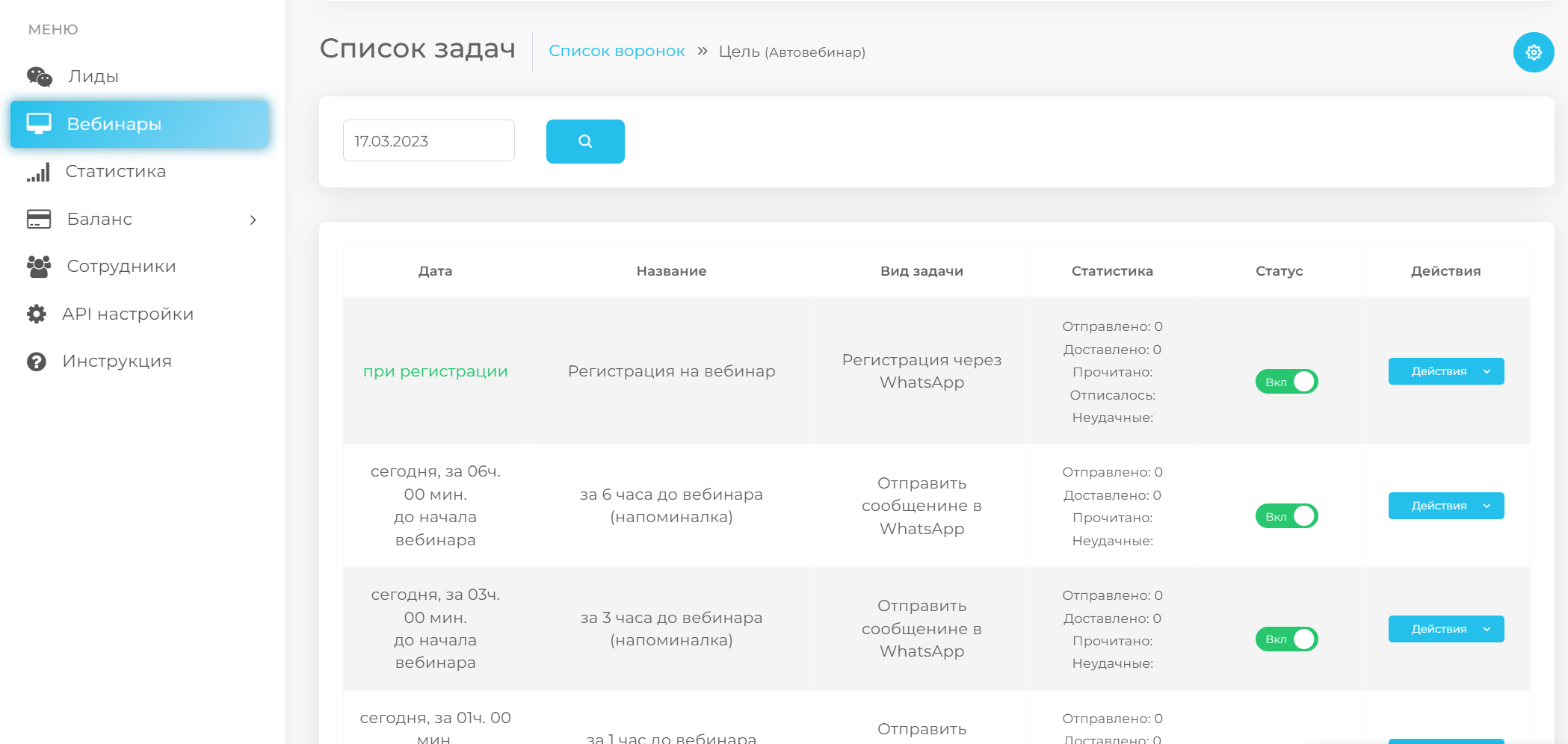Click the Цель (Автовебинар) breadcrumb text

click(792, 52)
